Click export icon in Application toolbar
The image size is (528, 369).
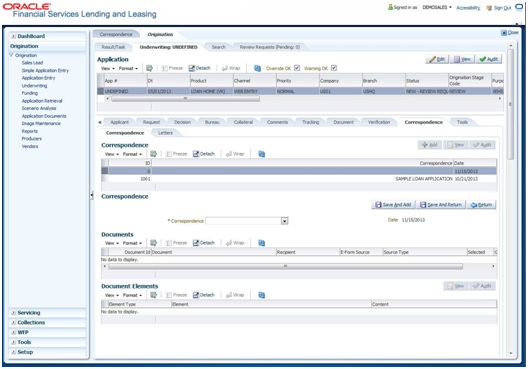click(149, 68)
